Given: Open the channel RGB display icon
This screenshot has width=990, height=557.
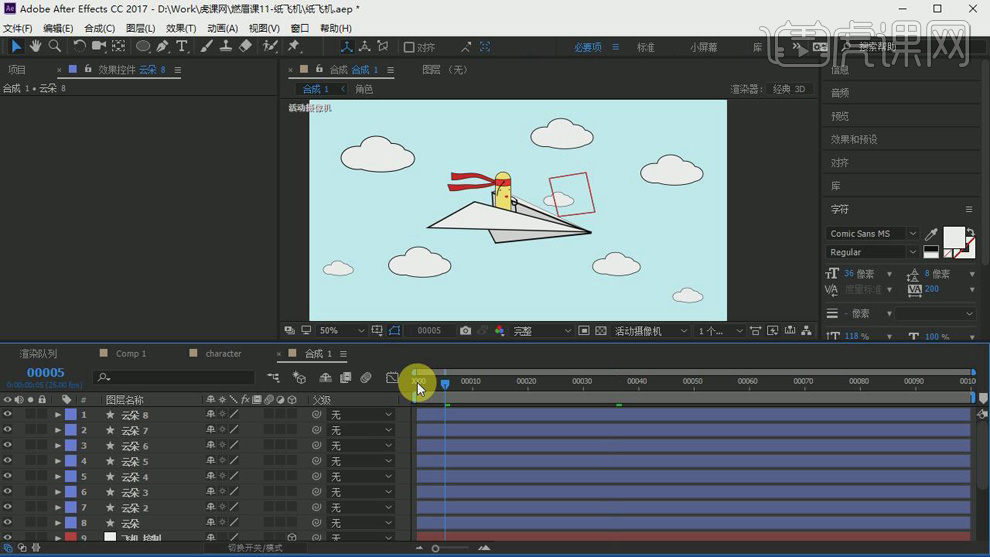Looking at the screenshot, I should 499,330.
